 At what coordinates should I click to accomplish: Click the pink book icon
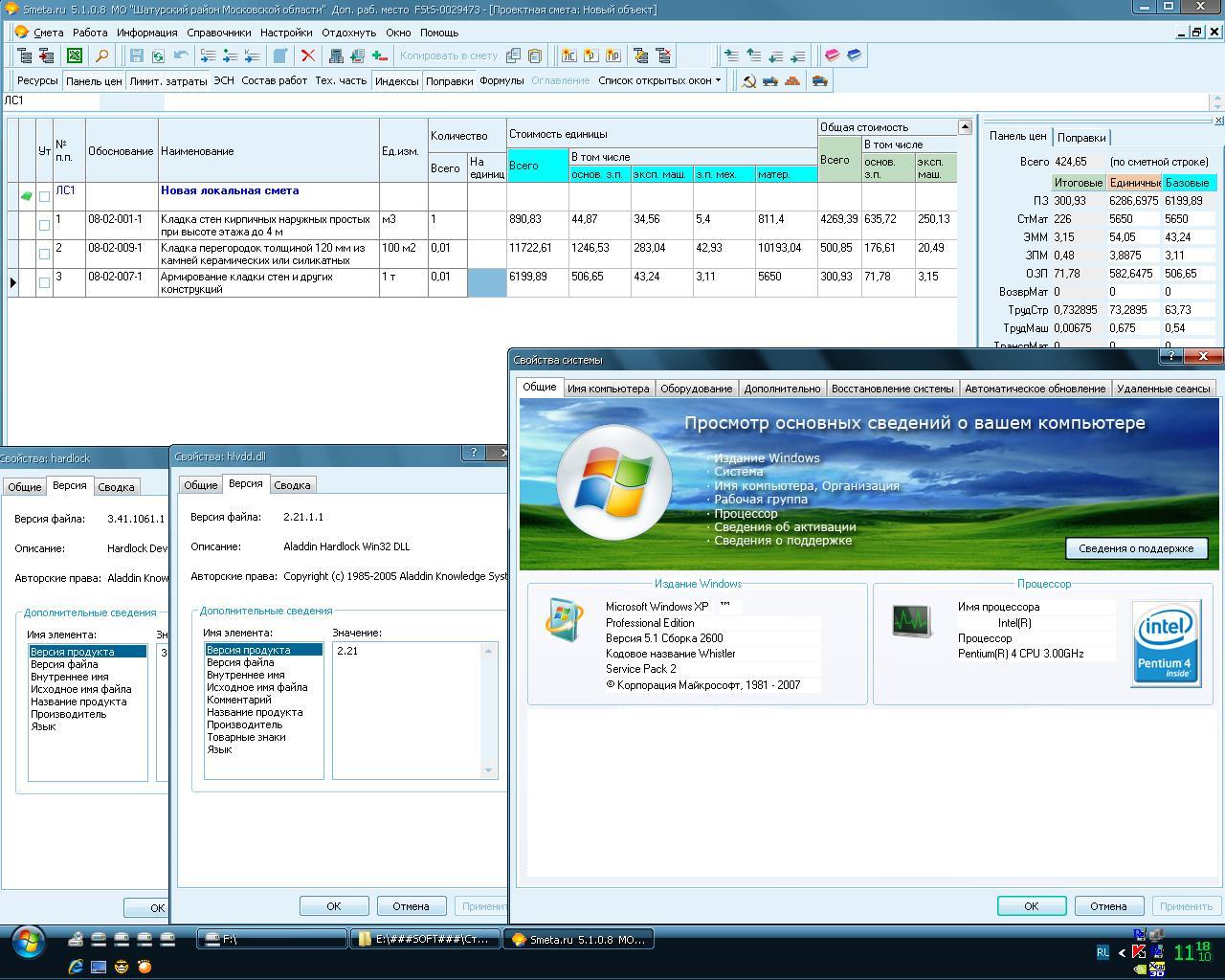coord(833,56)
